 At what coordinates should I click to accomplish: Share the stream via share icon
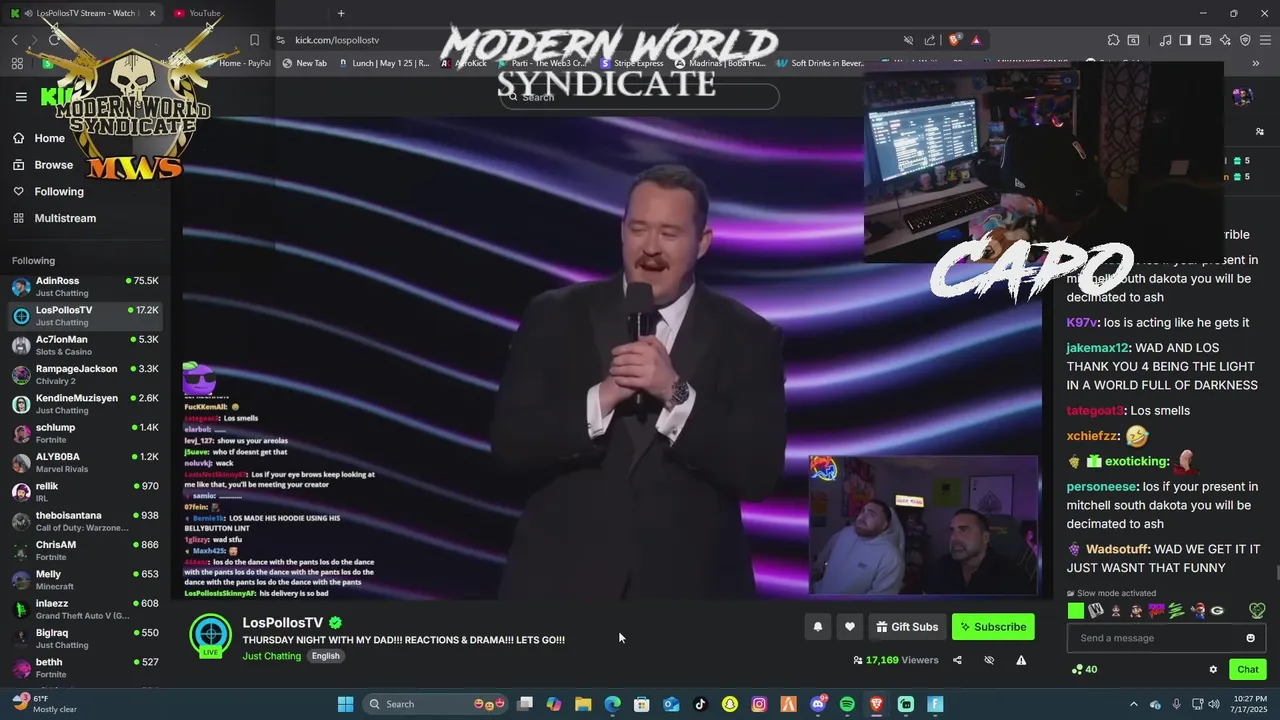tap(957, 660)
